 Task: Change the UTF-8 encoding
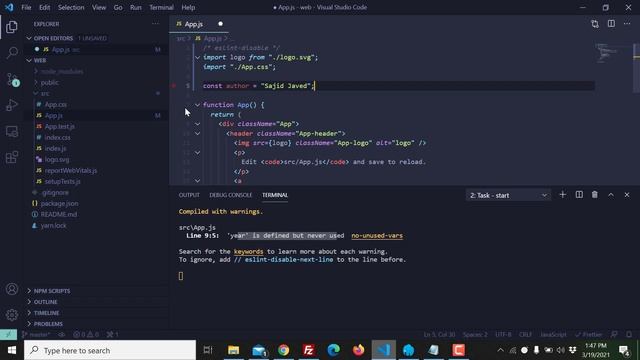(503, 334)
